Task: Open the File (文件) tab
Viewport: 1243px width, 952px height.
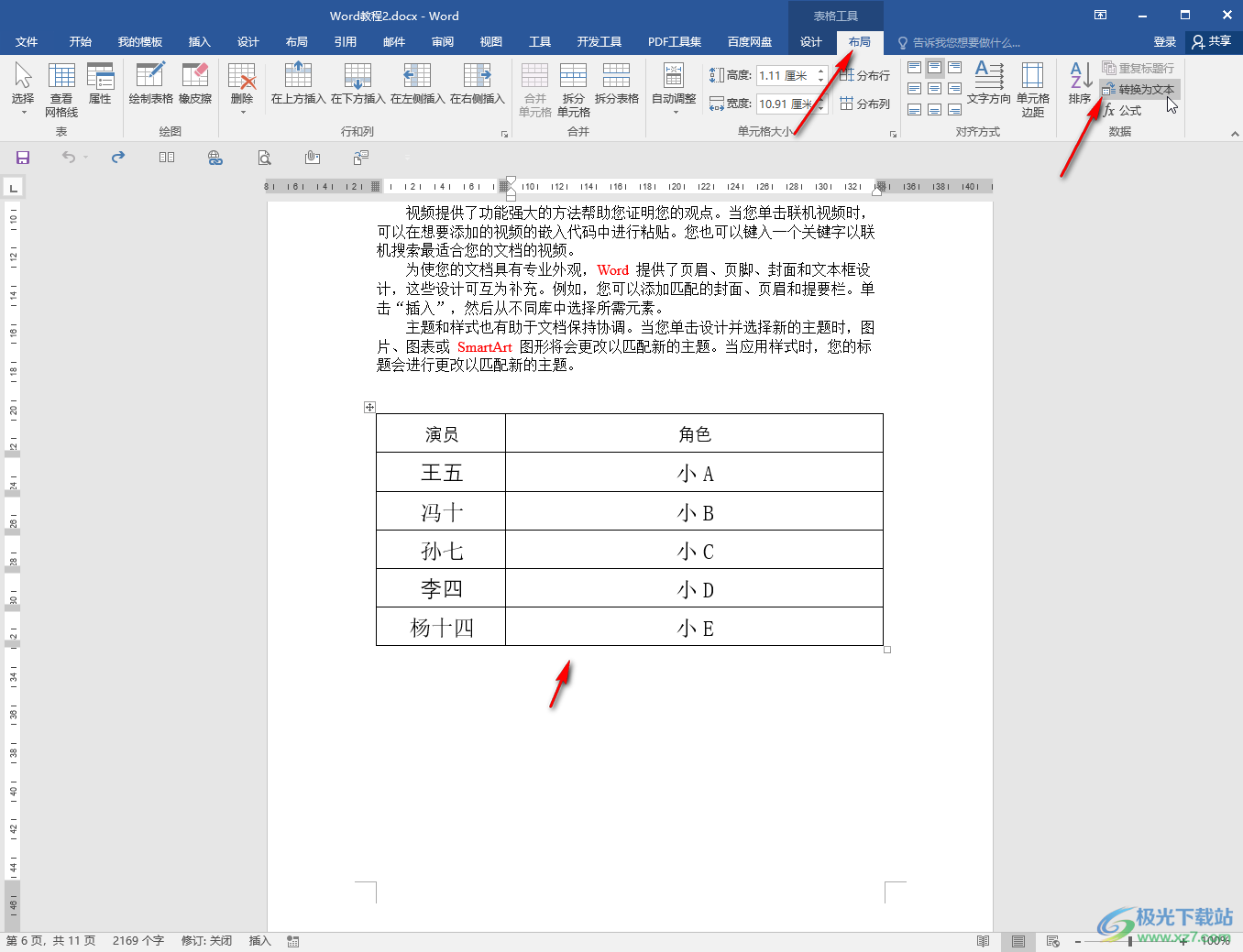Action: (x=27, y=42)
